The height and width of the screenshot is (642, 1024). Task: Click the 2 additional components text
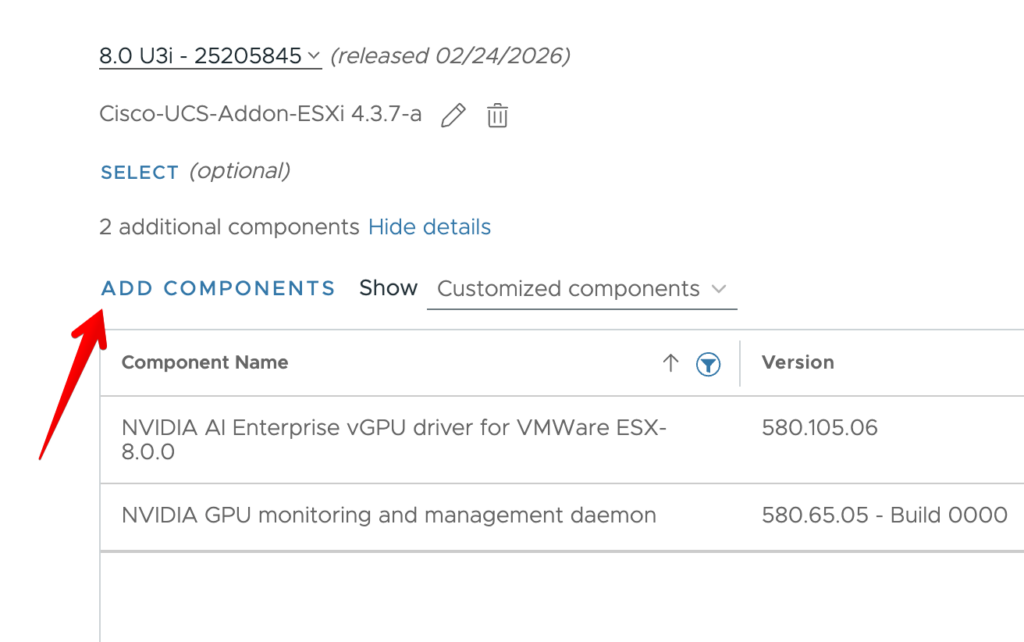click(x=229, y=227)
